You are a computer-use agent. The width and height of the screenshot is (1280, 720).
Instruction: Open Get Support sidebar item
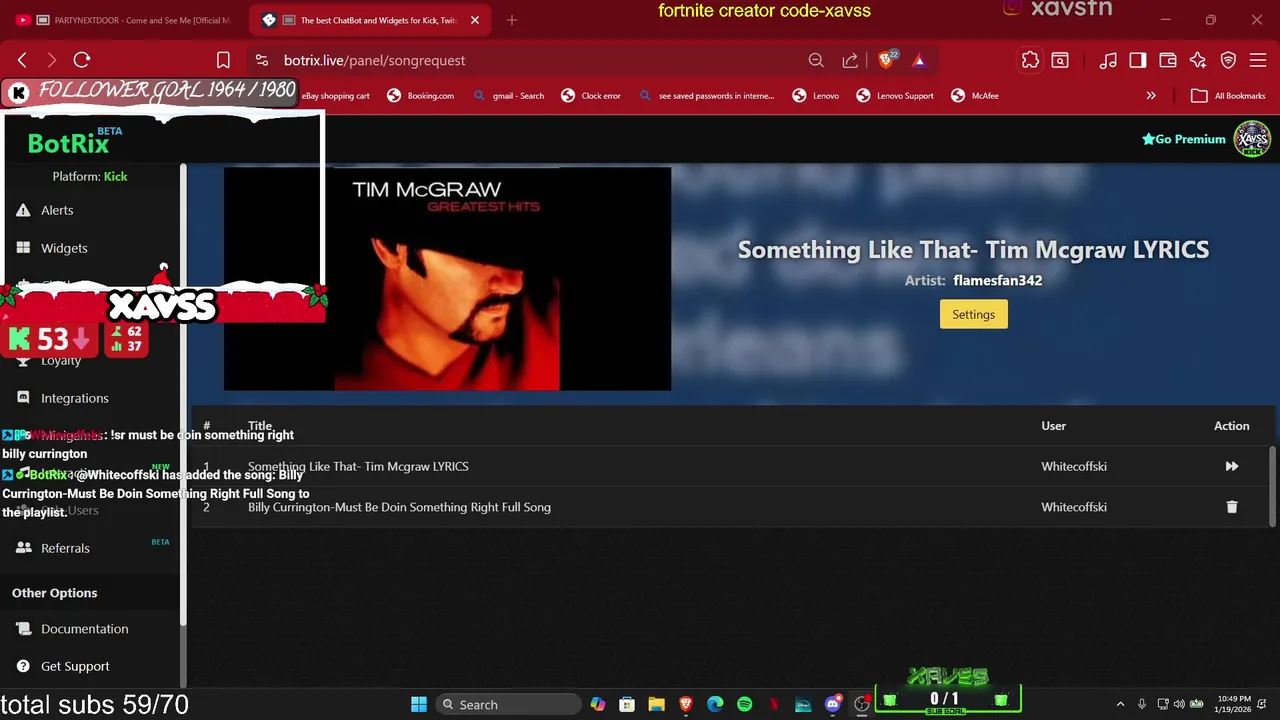(x=75, y=666)
